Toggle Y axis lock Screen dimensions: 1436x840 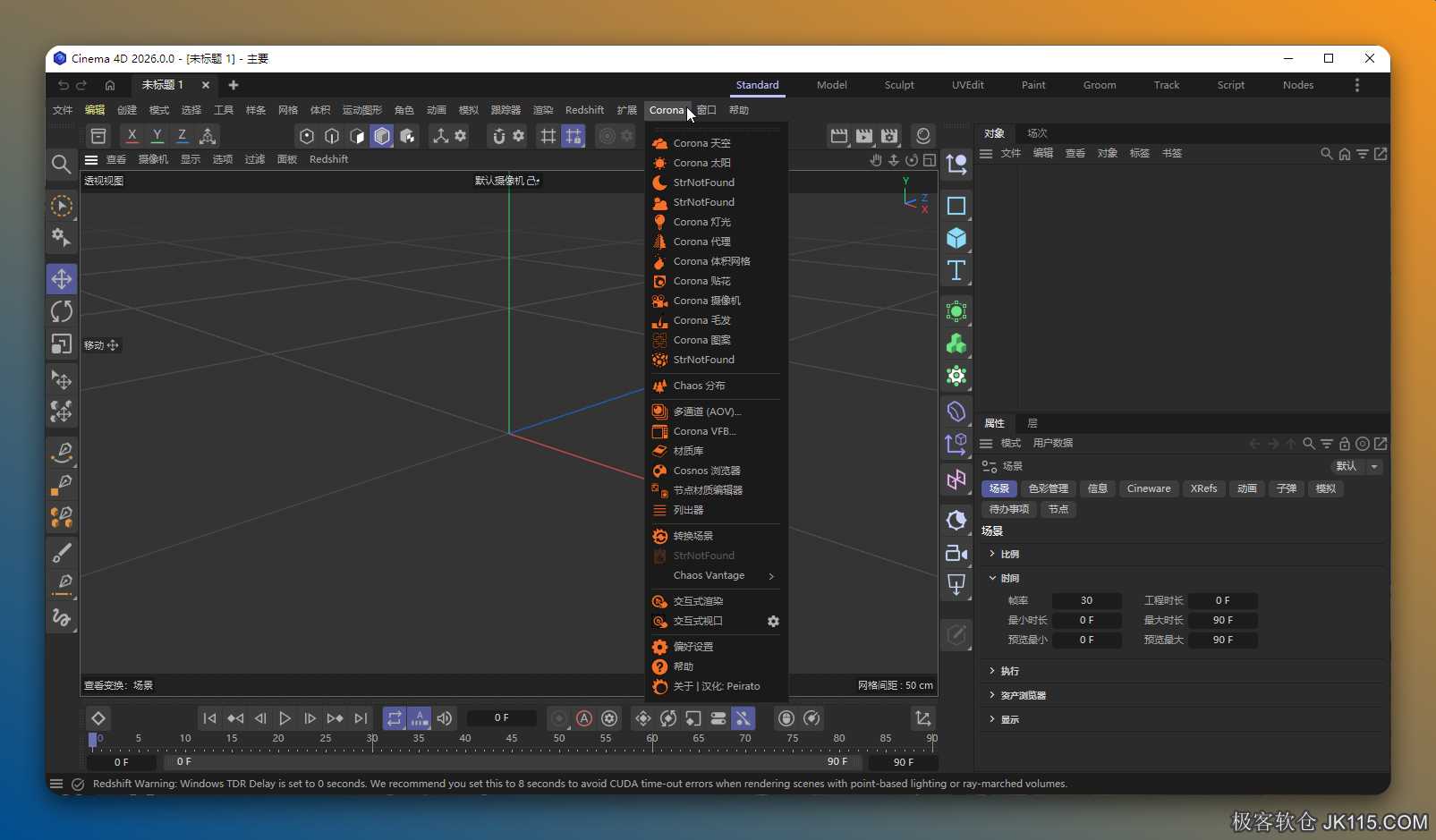pos(157,136)
